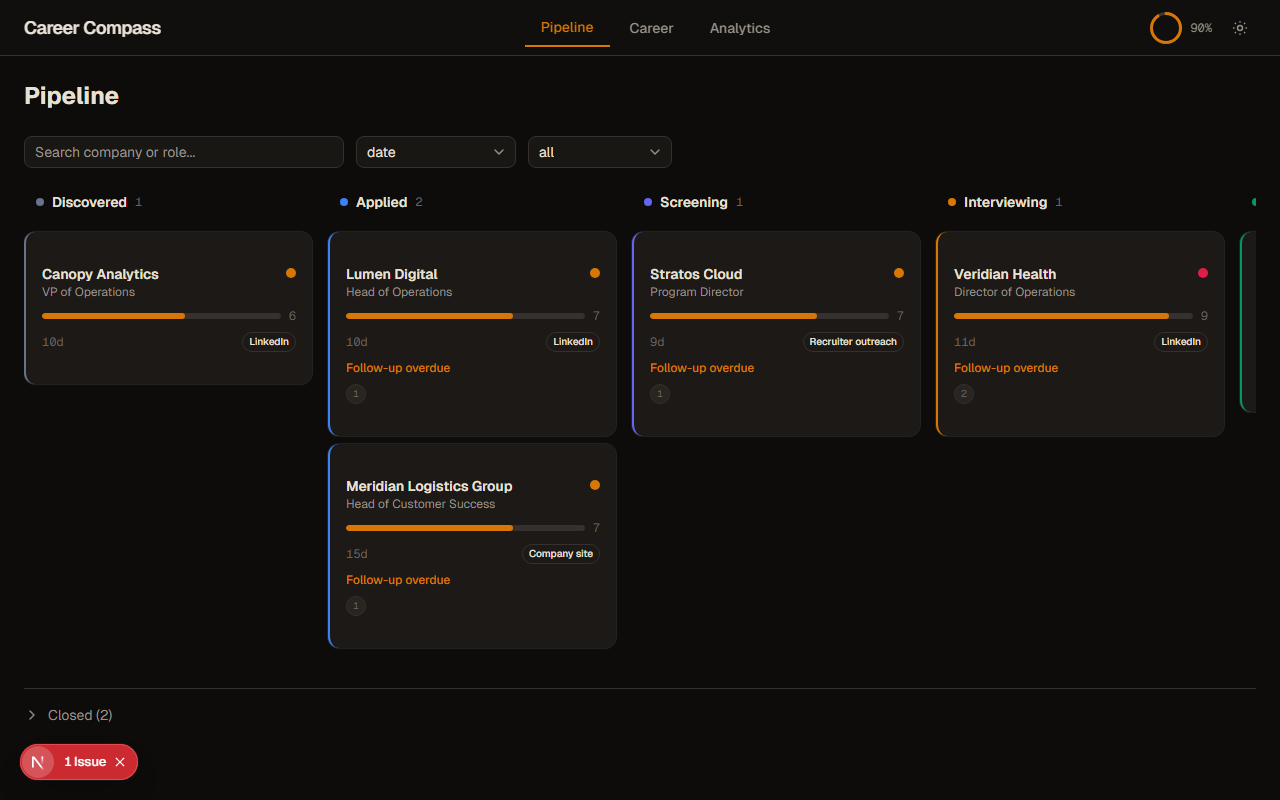
Task: Click the orange status dot on Stratos Cloud
Action: 899,273
